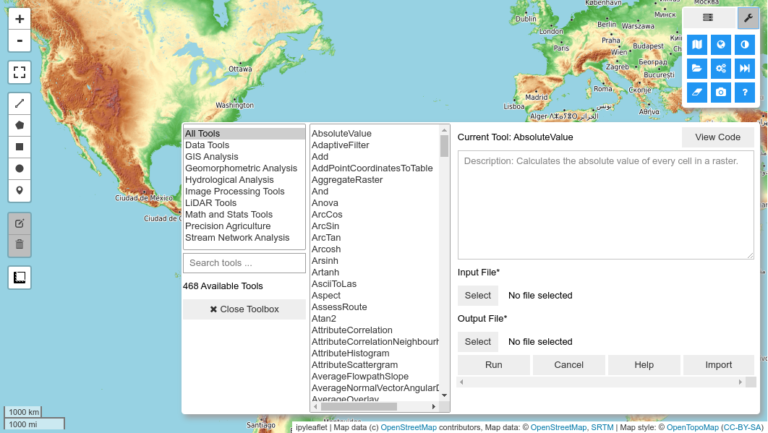The width and height of the screenshot is (768, 433).
Task: Click the split-map contrast icon
Action: [744, 45]
